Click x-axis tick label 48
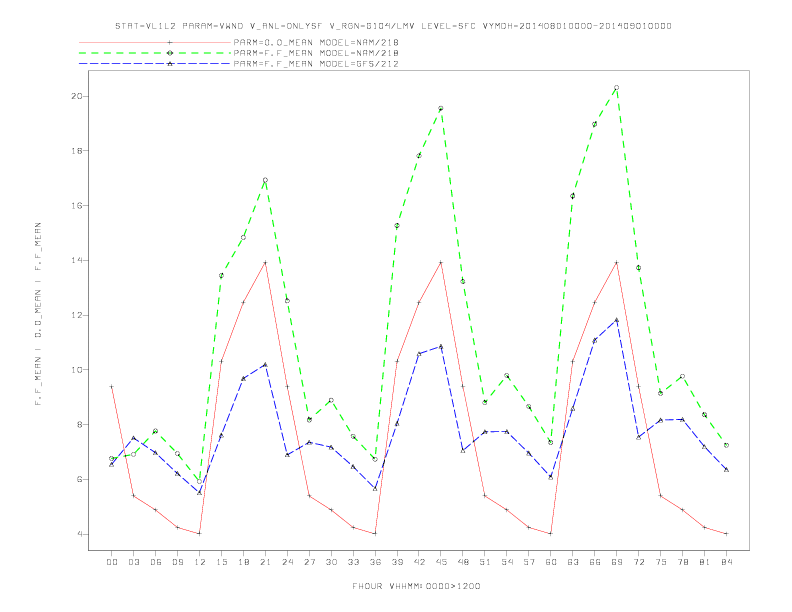The height and width of the screenshot is (612, 792). pos(463,562)
